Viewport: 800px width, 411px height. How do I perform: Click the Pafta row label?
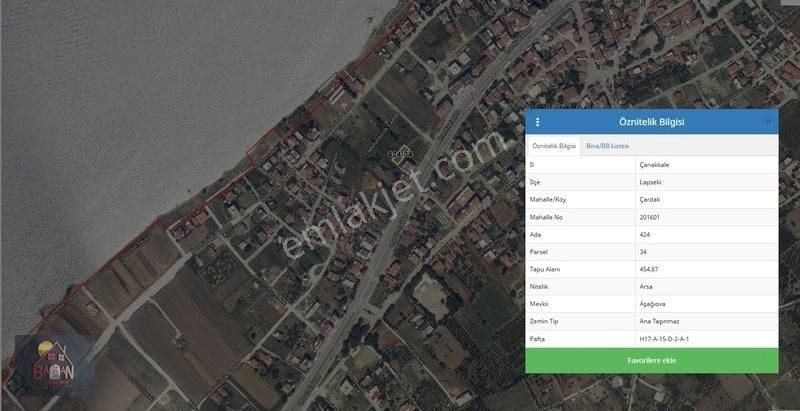click(x=537, y=339)
